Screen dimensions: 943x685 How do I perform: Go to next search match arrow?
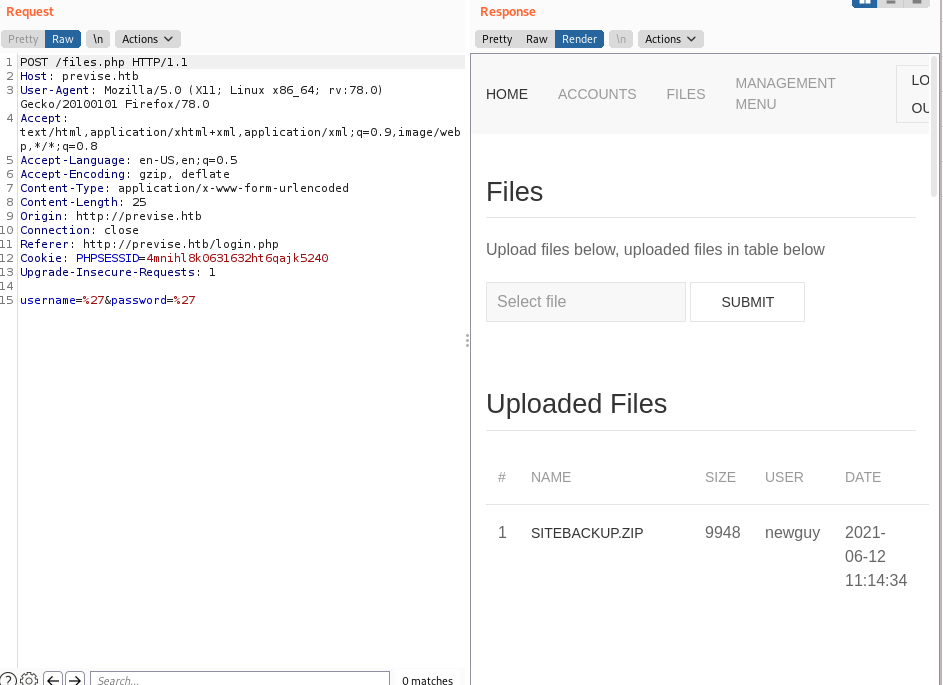pos(75,680)
